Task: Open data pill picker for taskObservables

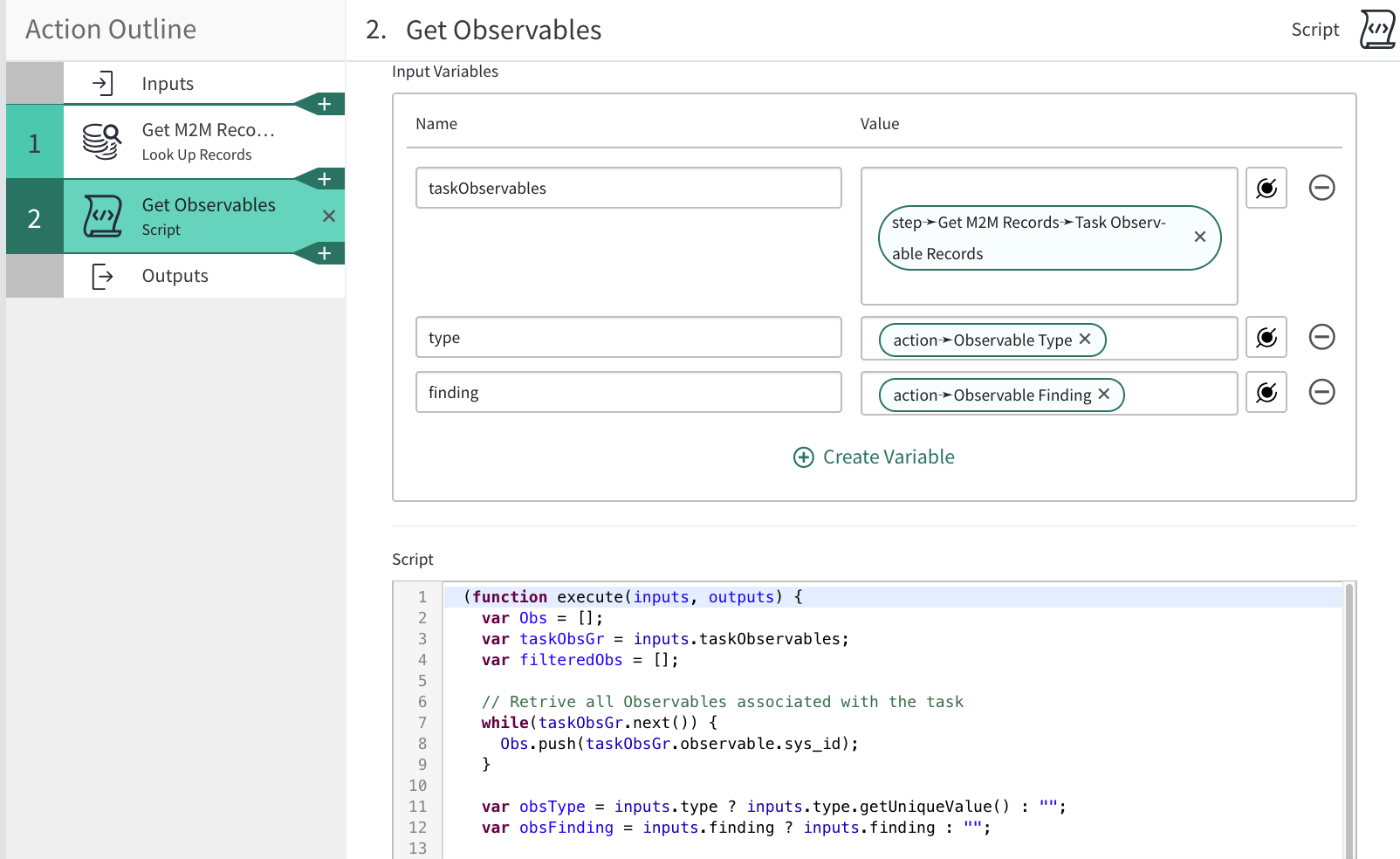Action: [x=1266, y=188]
